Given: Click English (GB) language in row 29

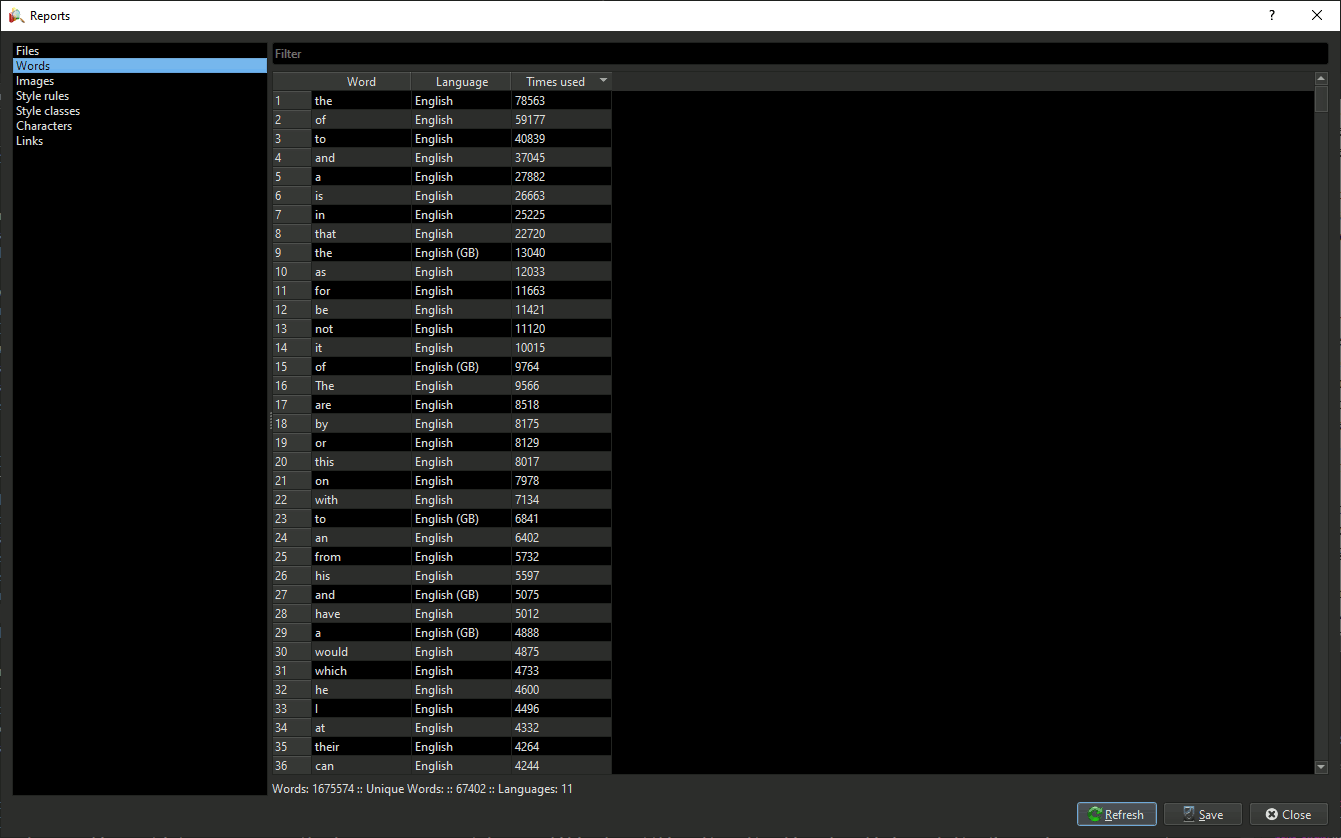Looking at the screenshot, I should point(461,633).
